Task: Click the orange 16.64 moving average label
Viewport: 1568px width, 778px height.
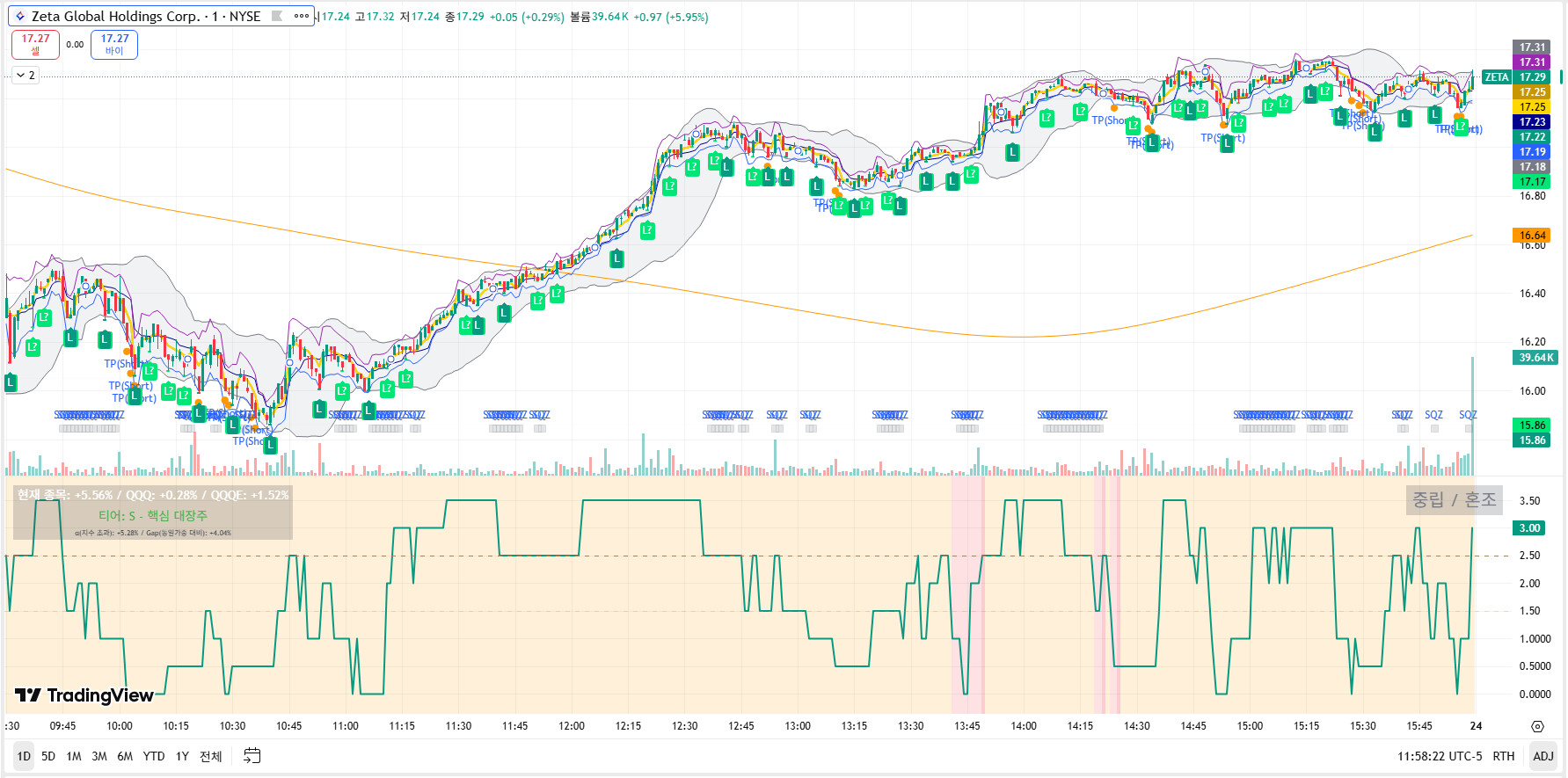Action: coord(1532,236)
